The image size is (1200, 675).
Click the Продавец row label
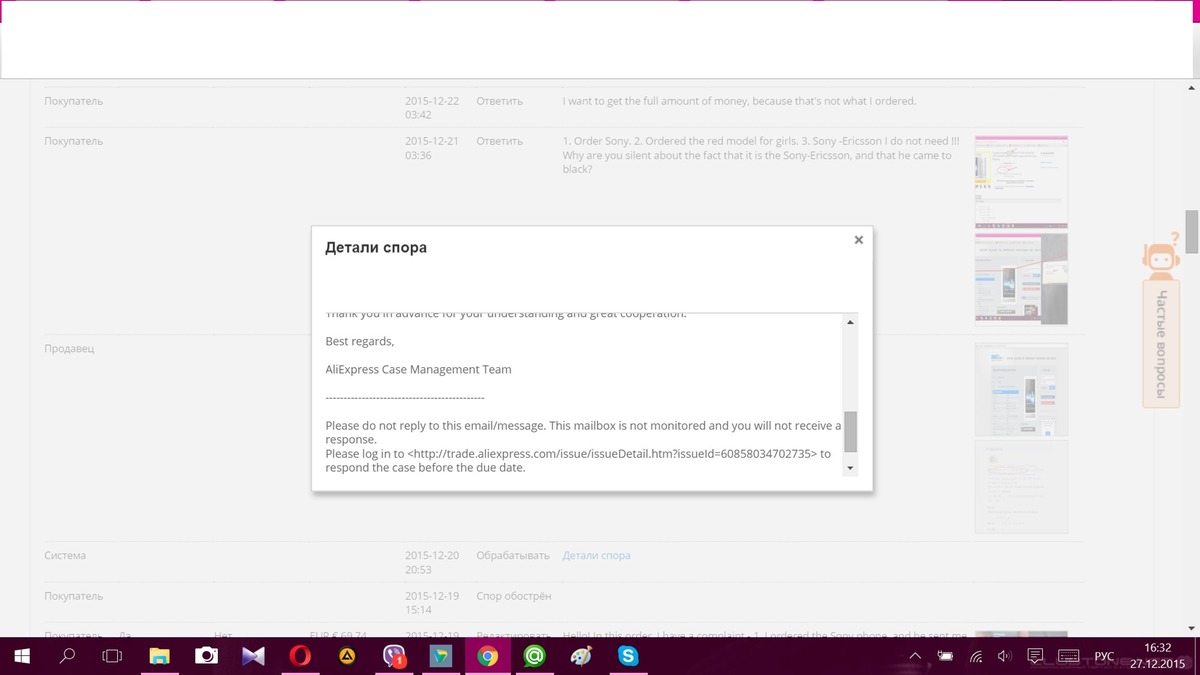point(69,349)
